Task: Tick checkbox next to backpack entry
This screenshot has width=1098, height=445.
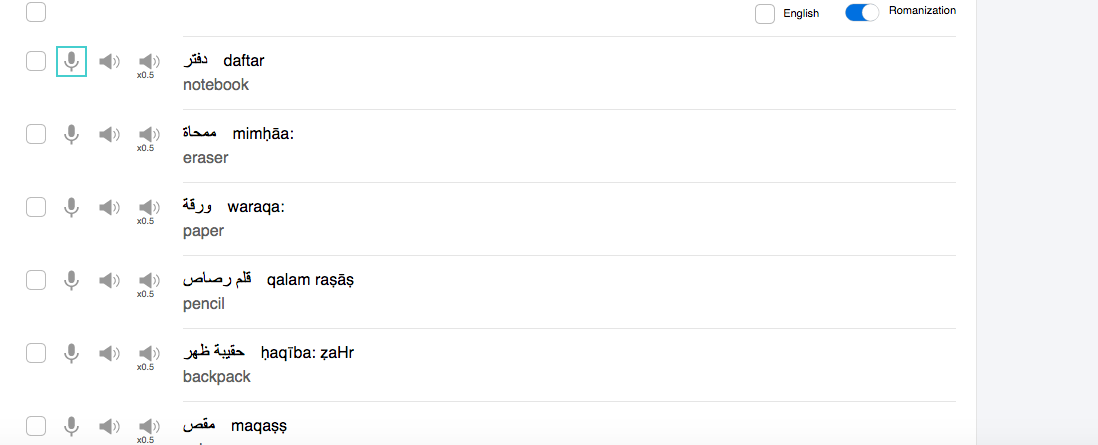Action: 36,352
